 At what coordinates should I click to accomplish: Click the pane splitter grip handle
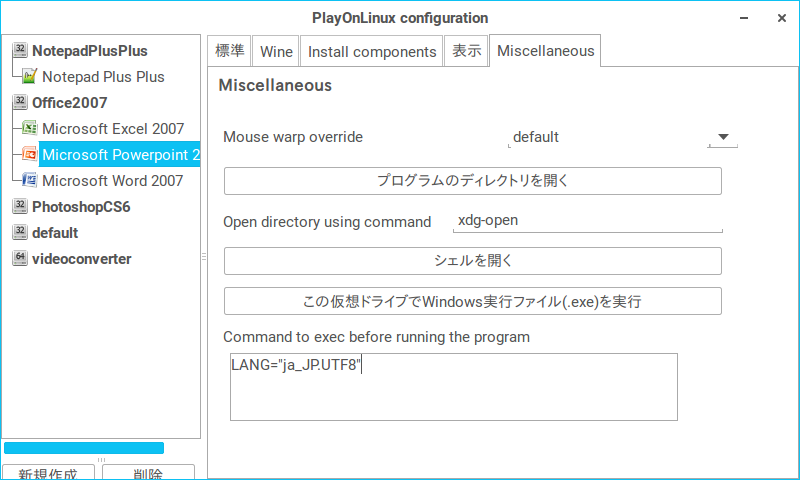click(x=204, y=257)
